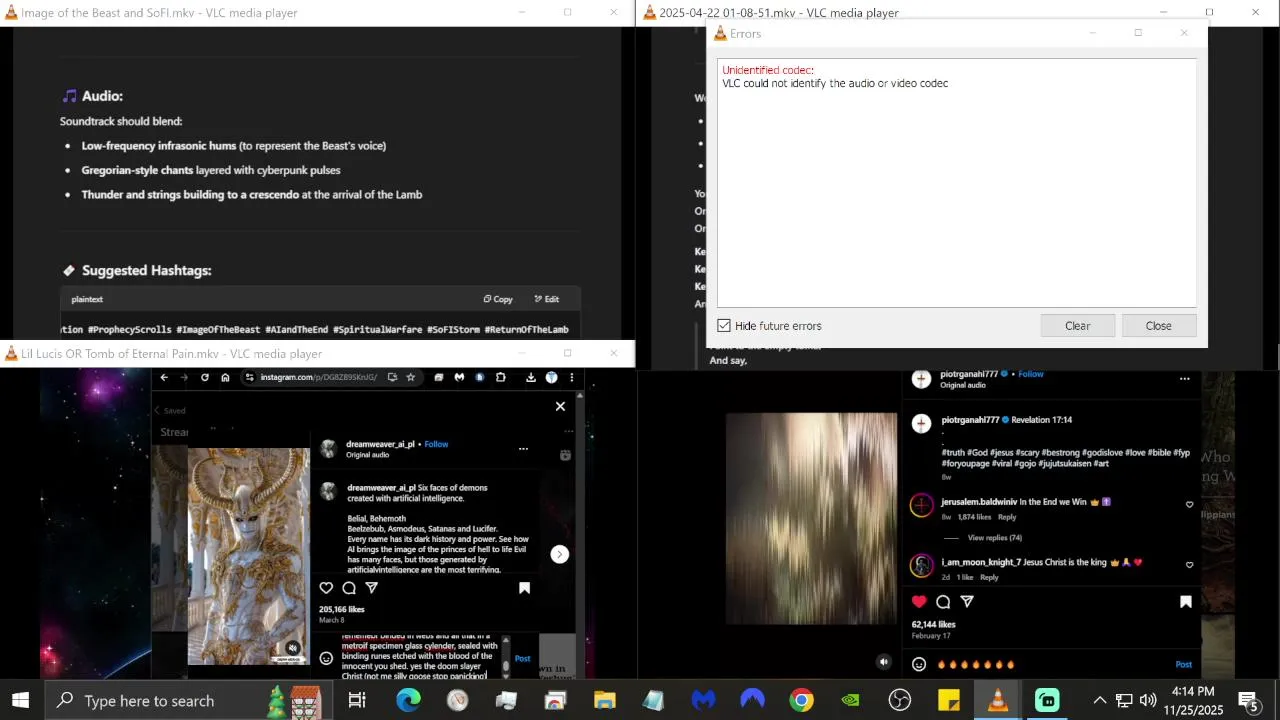Copy the plaintext hashtags code block
This screenshot has height=720, width=1280.
[498, 299]
